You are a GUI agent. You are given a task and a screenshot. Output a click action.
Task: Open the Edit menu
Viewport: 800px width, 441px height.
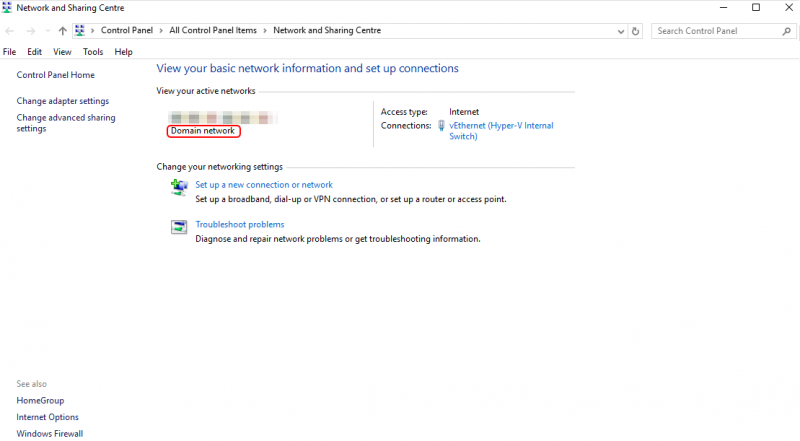(34, 52)
